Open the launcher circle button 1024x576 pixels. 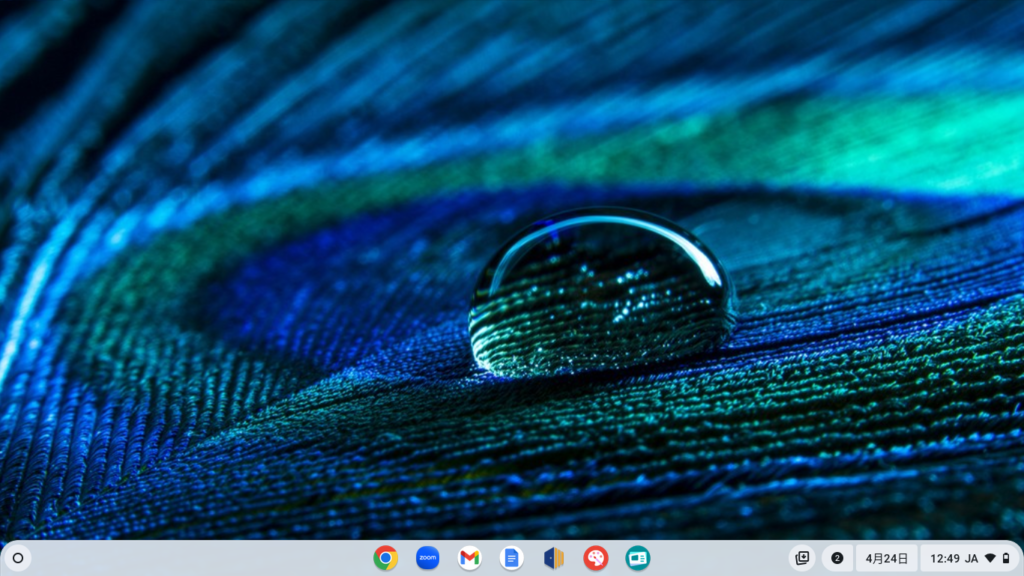click(18, 558)
